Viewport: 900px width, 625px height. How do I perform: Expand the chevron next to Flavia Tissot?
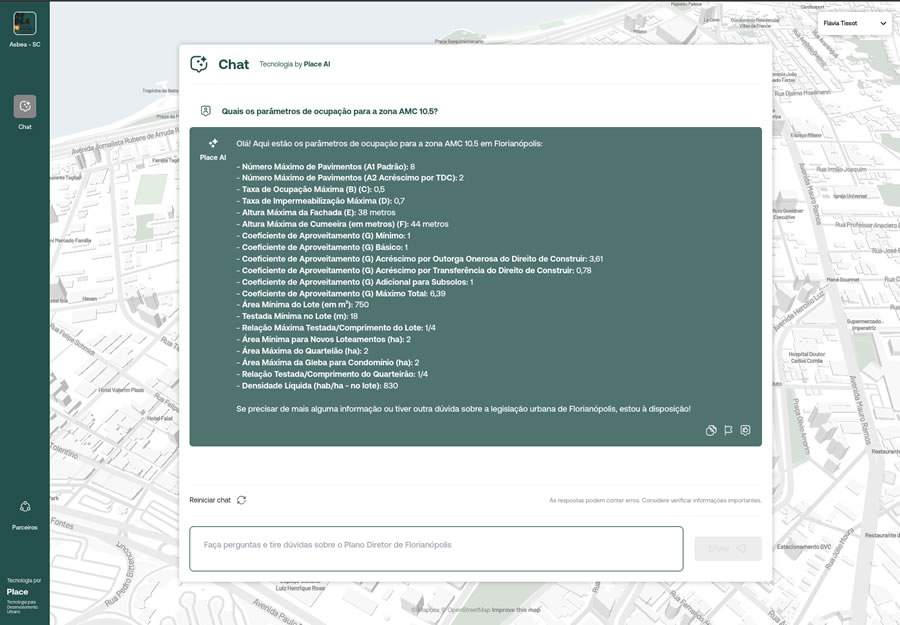[881, 23]
